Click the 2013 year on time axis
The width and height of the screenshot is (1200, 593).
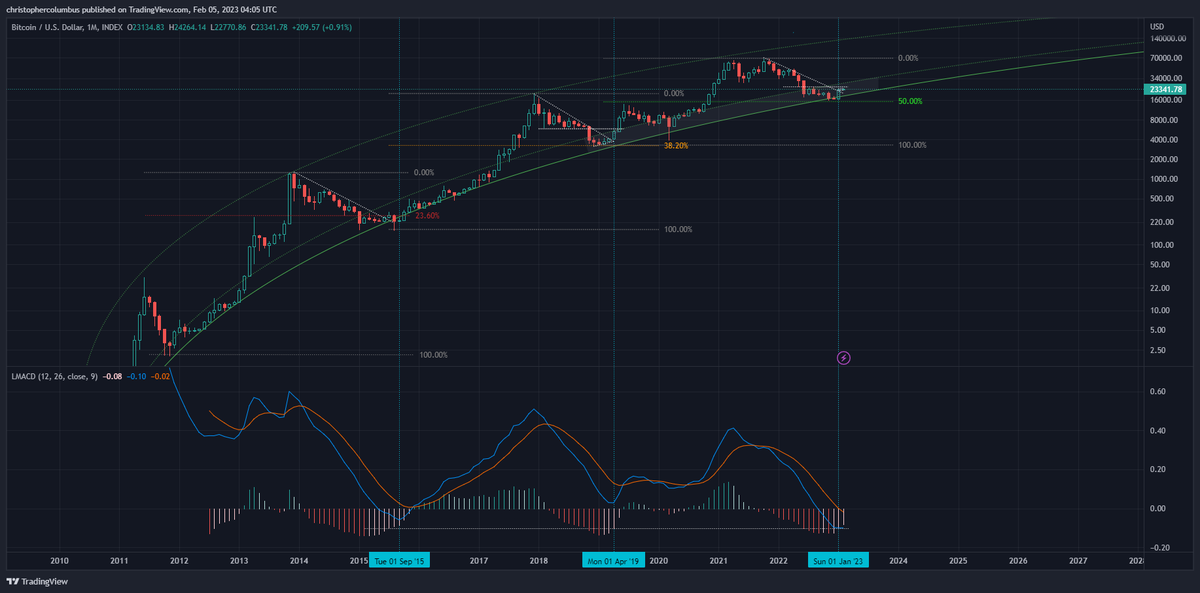pyautogui.click(x=239, y=561)
